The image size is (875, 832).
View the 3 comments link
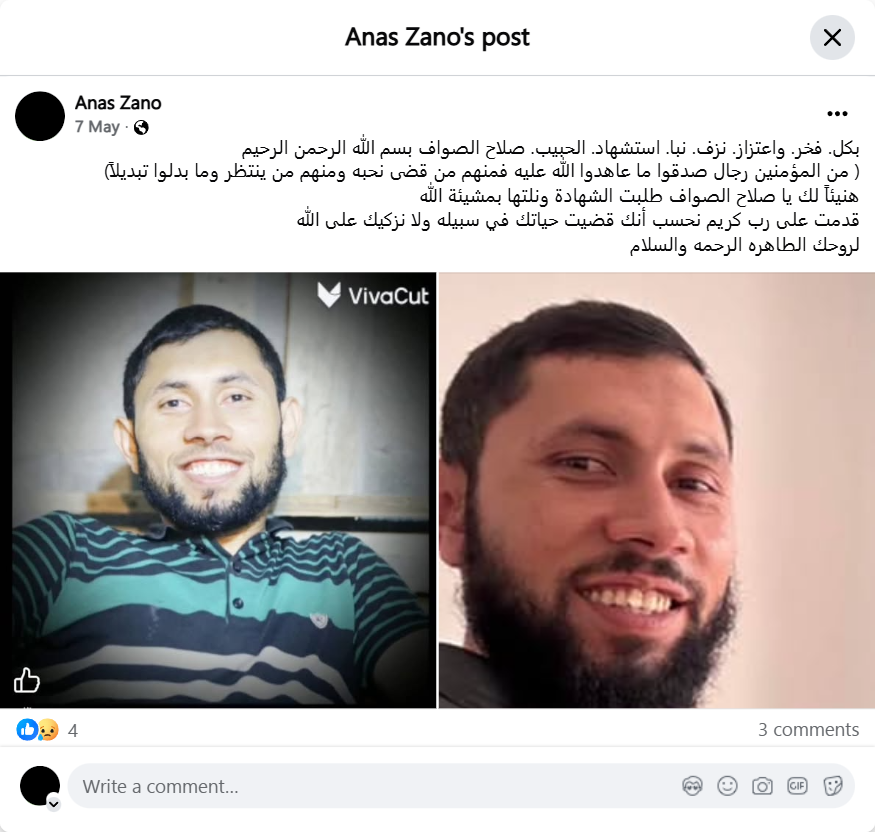pos(808,729)
